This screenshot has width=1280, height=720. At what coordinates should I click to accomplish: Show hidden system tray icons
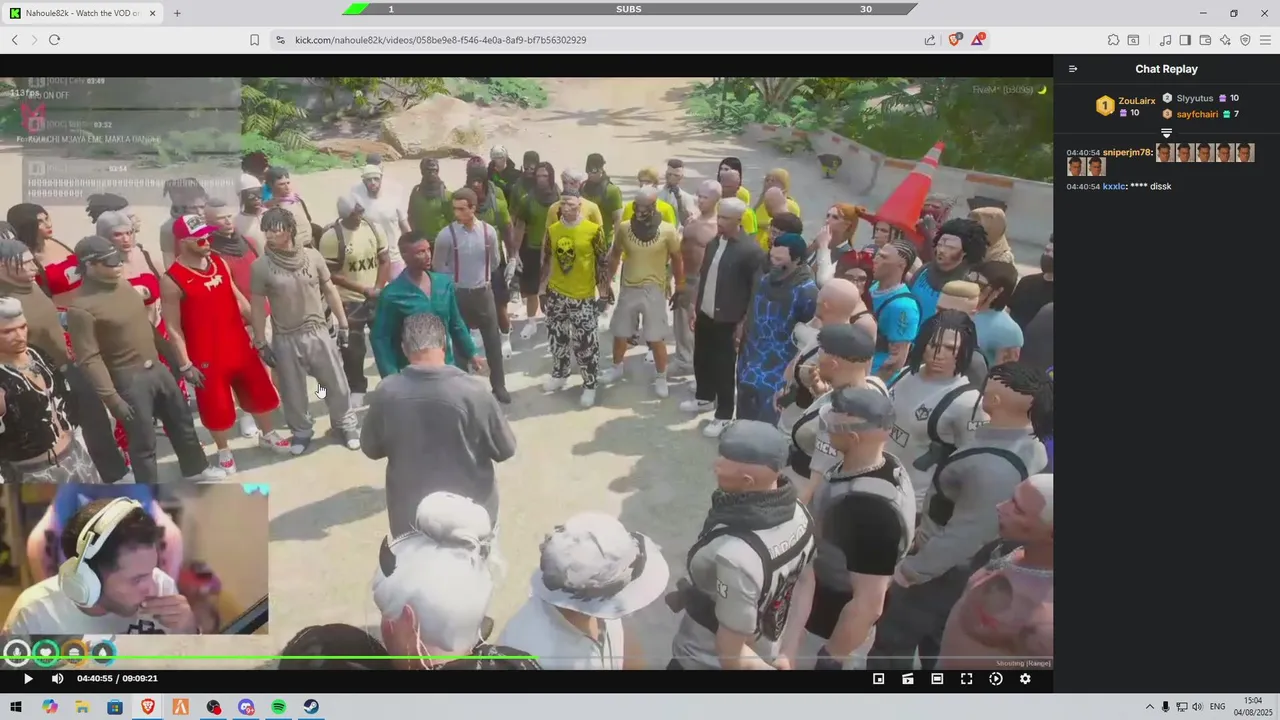pyautogui.click(x=1149, y=707)
